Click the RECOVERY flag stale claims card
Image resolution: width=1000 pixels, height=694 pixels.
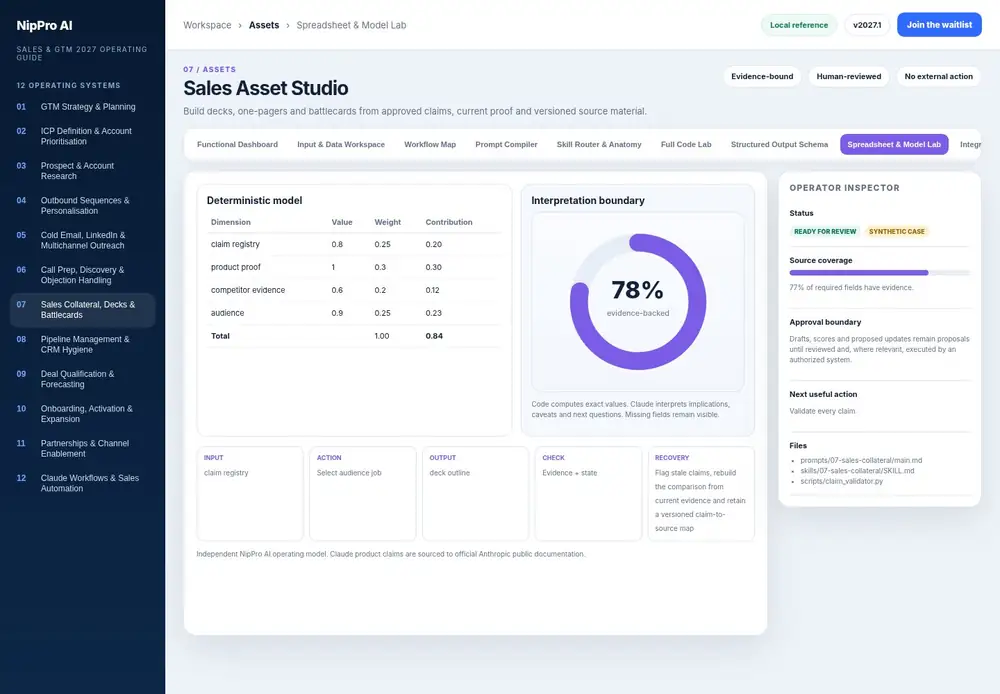(x=701, y=494)
